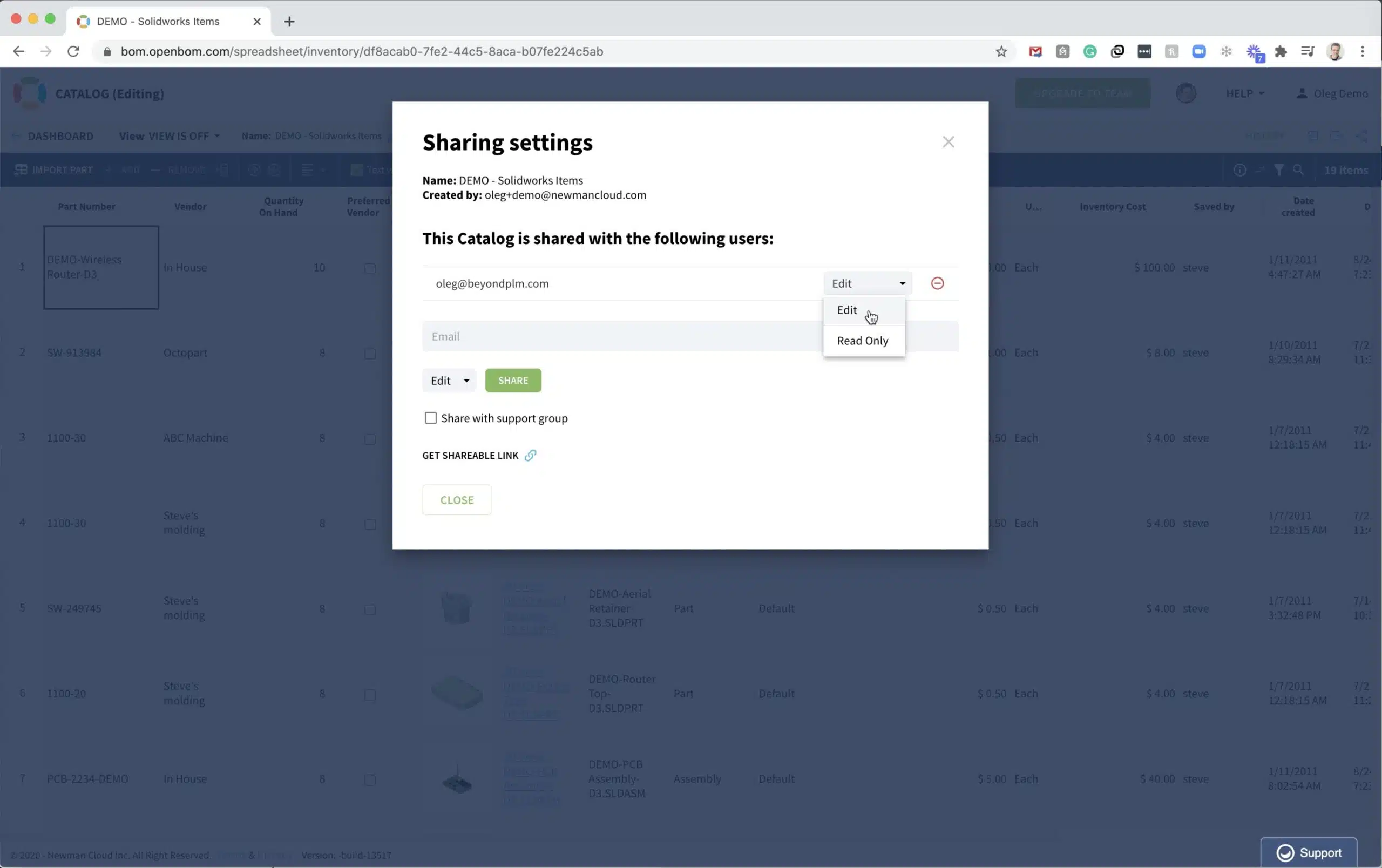Toggle Preferred Vendor checkbox in row 4
Screen dimensions: 1382x868
pyautogui.click(x=370, y=524)
